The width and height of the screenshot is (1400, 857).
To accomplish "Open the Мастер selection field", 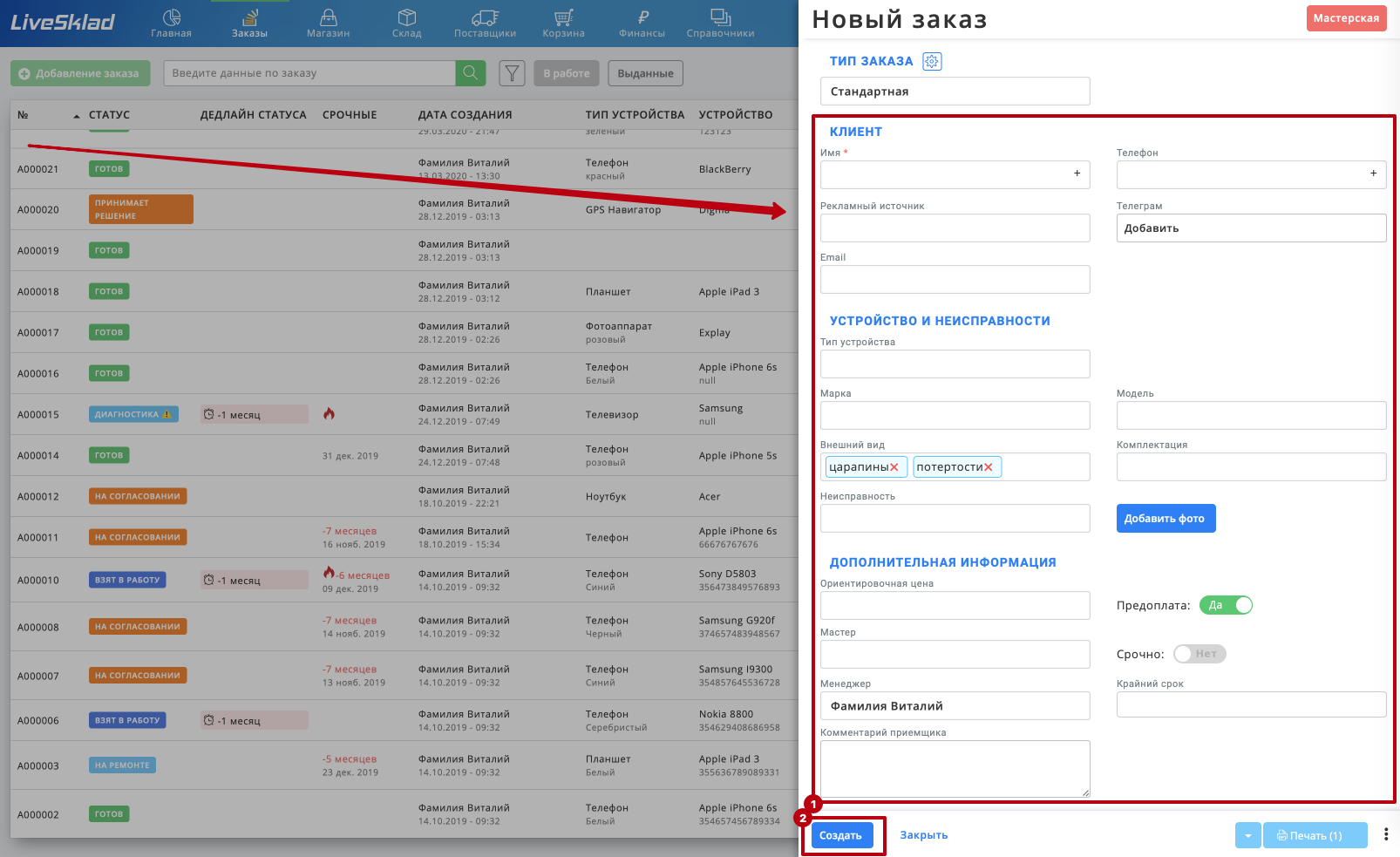I will 955,655.
